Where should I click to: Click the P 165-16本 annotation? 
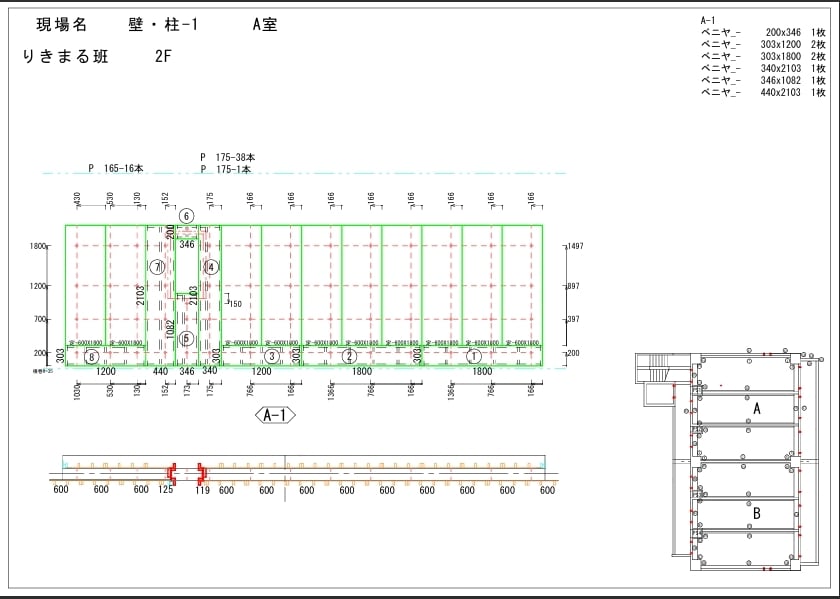point(116,168)
